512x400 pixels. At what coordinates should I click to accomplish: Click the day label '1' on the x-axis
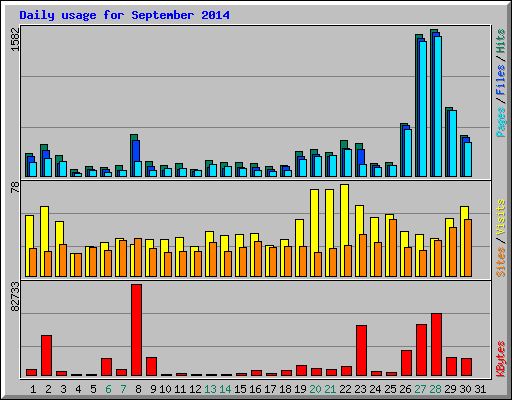(33, 389)
